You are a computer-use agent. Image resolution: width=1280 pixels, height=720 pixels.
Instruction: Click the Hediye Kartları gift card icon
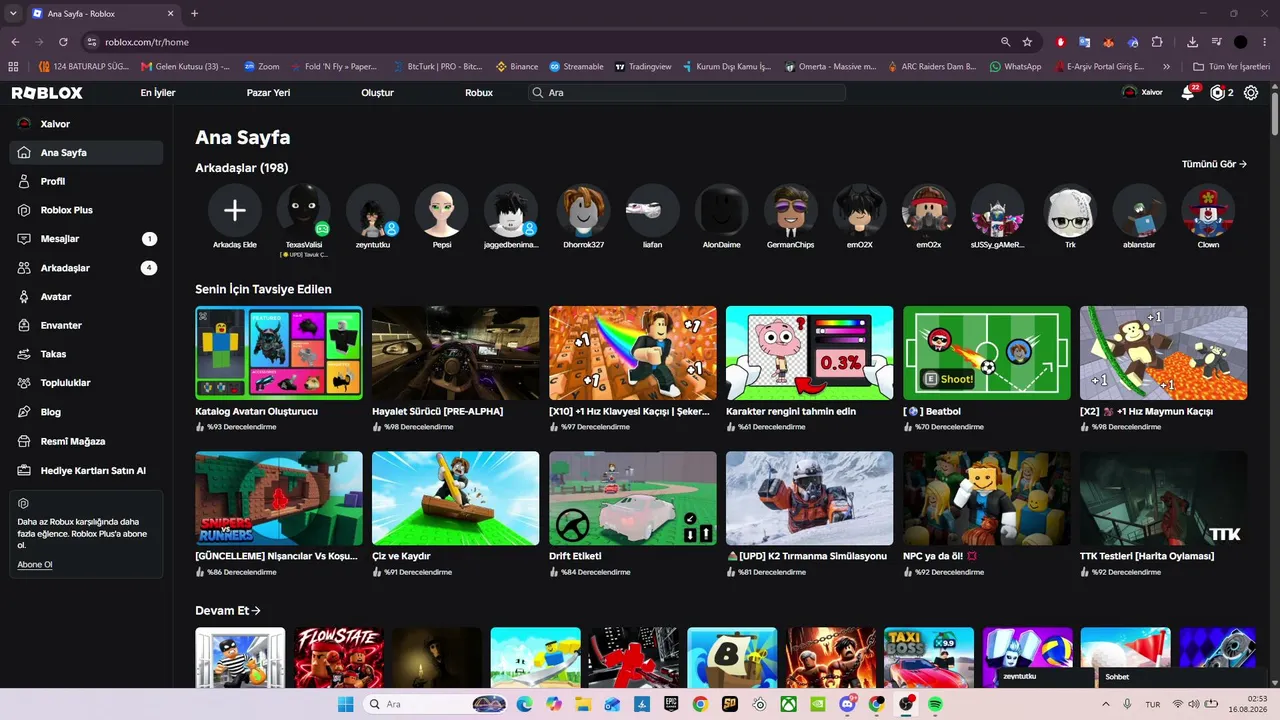(24, 470)
